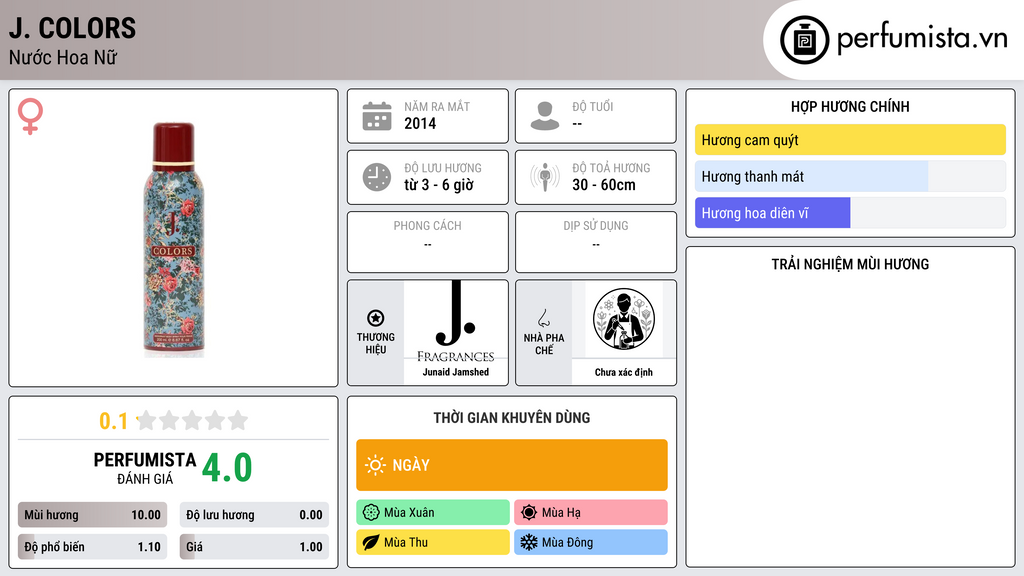Viewport: 1024px width, 576px height.
Task: Click the Hợp hương chính heading
Action: tap(850, 106)
